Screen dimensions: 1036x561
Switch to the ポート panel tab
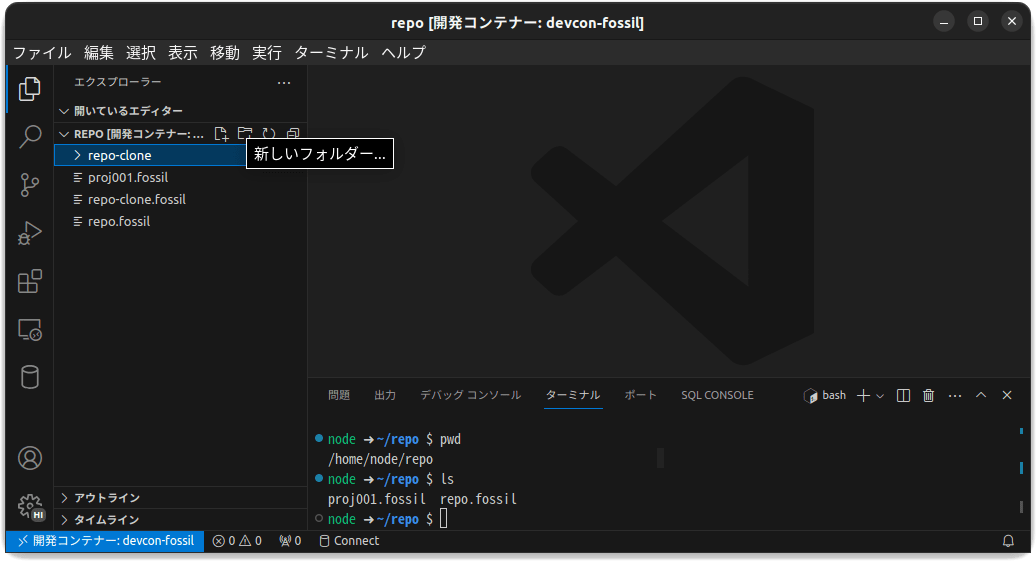[x=641, y=395]
